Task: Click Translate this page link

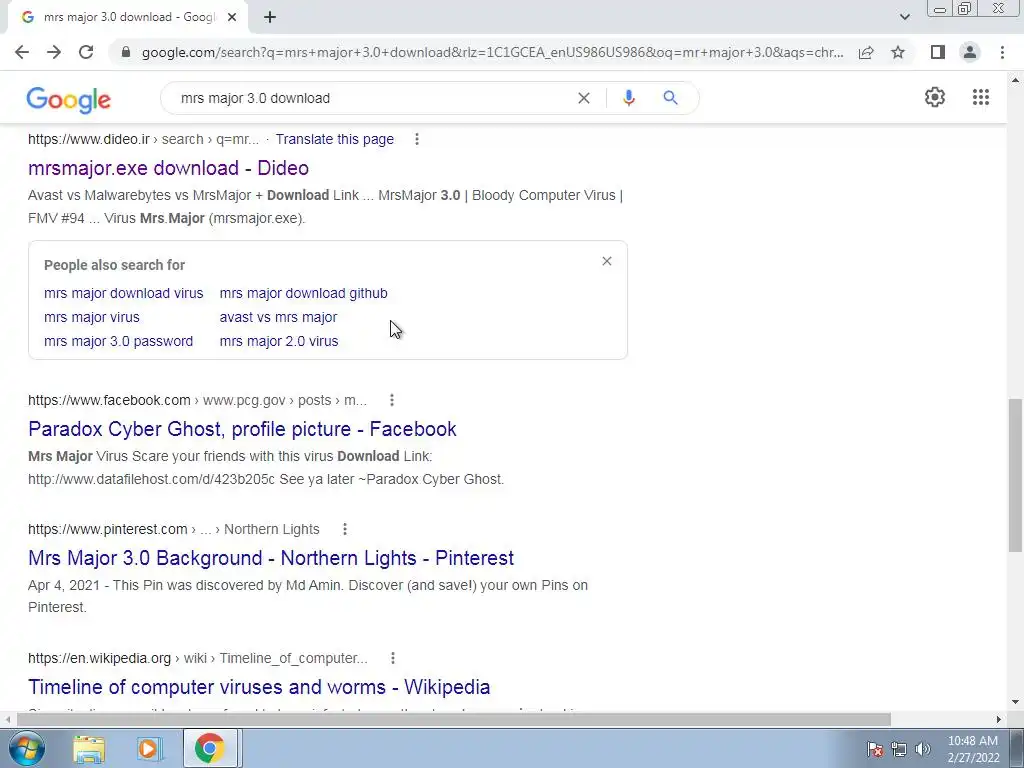Action: tap(334, 139)
